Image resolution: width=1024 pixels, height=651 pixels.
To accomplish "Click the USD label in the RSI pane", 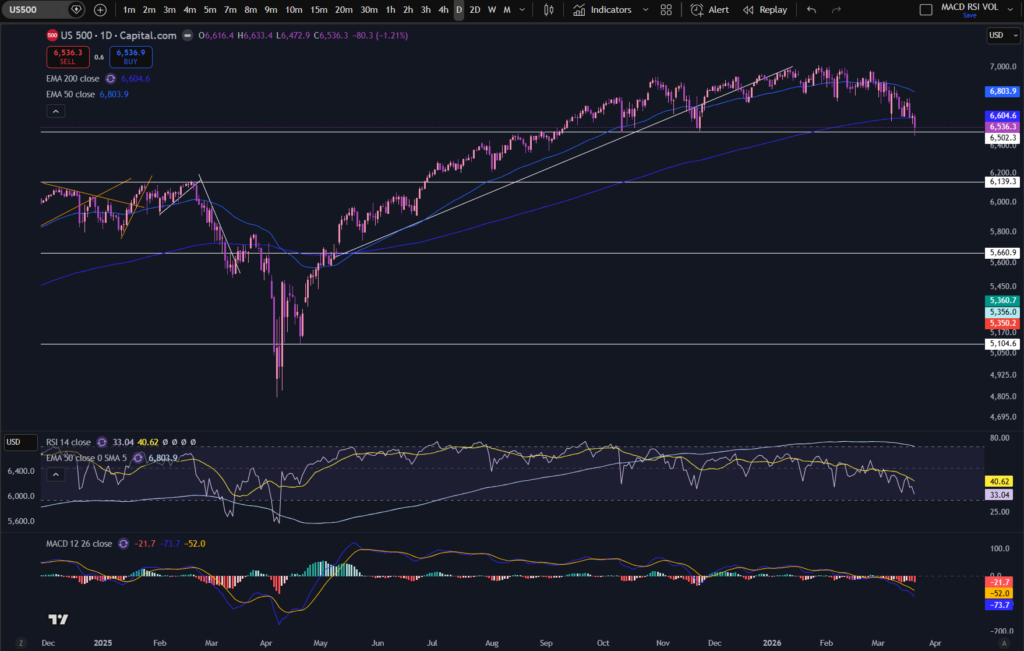I will point(19,442).
